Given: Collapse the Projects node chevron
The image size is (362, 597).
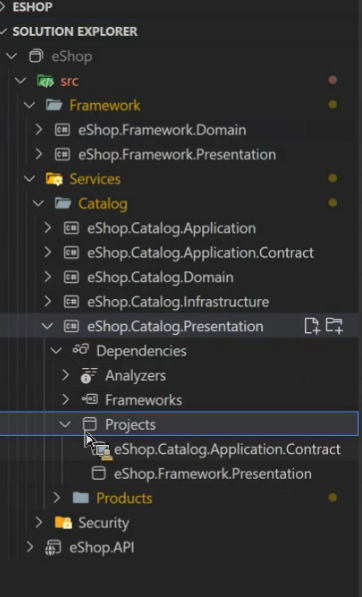Looking at the screenshot, I should 65,424.
